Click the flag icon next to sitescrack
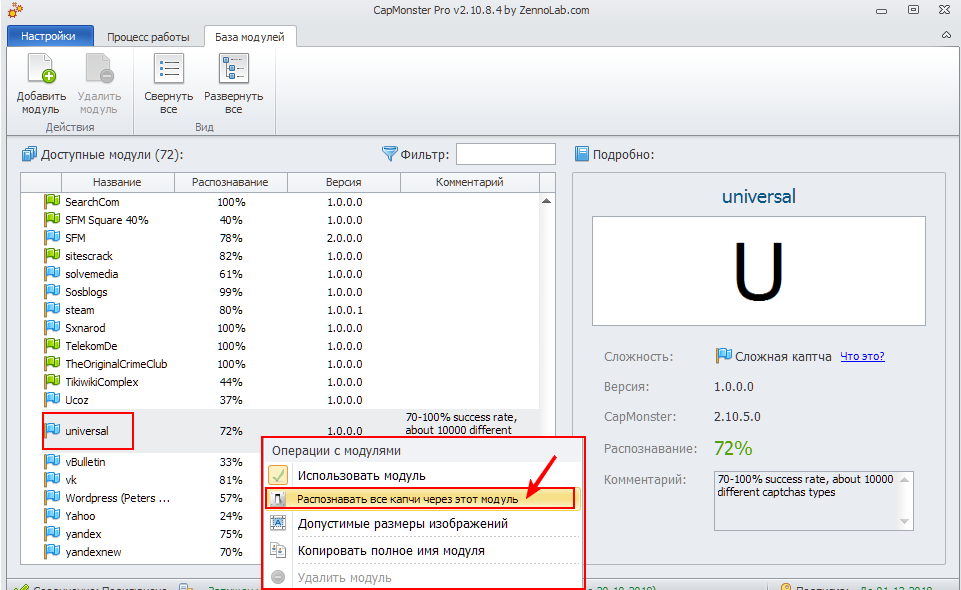This screenshot has height=590, width=961. point(52,255)
